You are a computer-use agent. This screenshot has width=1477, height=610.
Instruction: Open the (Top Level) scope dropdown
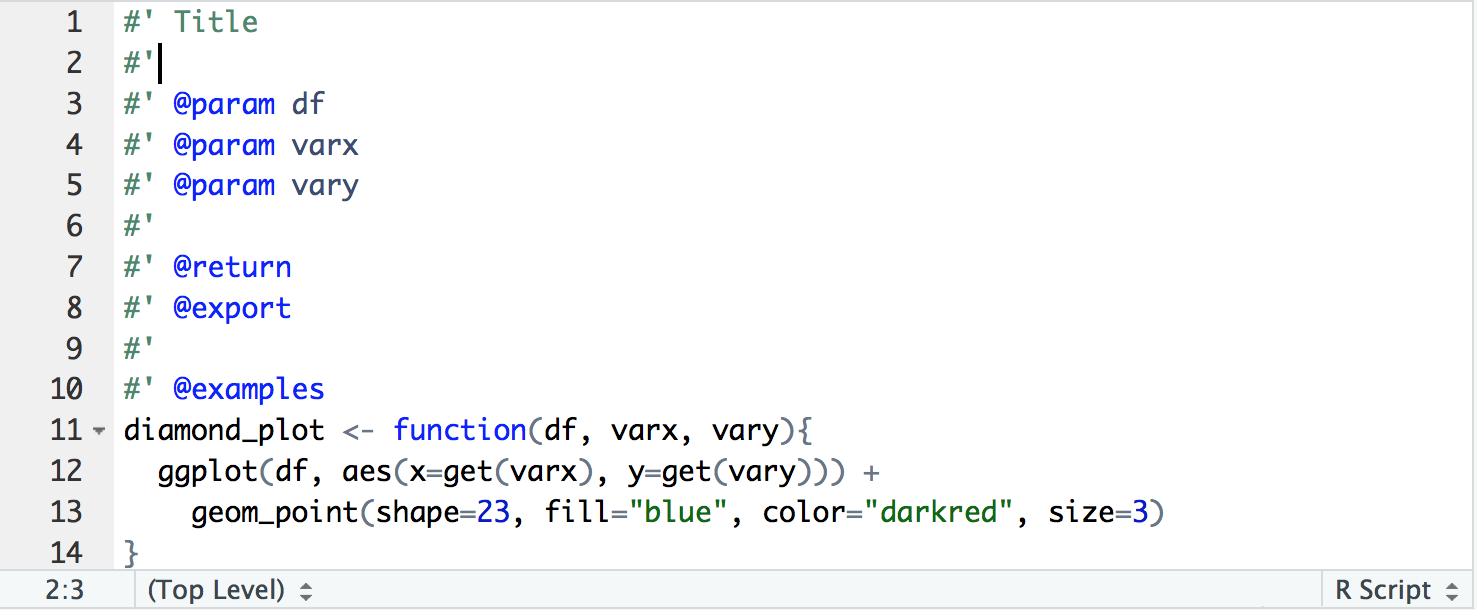[230, 590]
